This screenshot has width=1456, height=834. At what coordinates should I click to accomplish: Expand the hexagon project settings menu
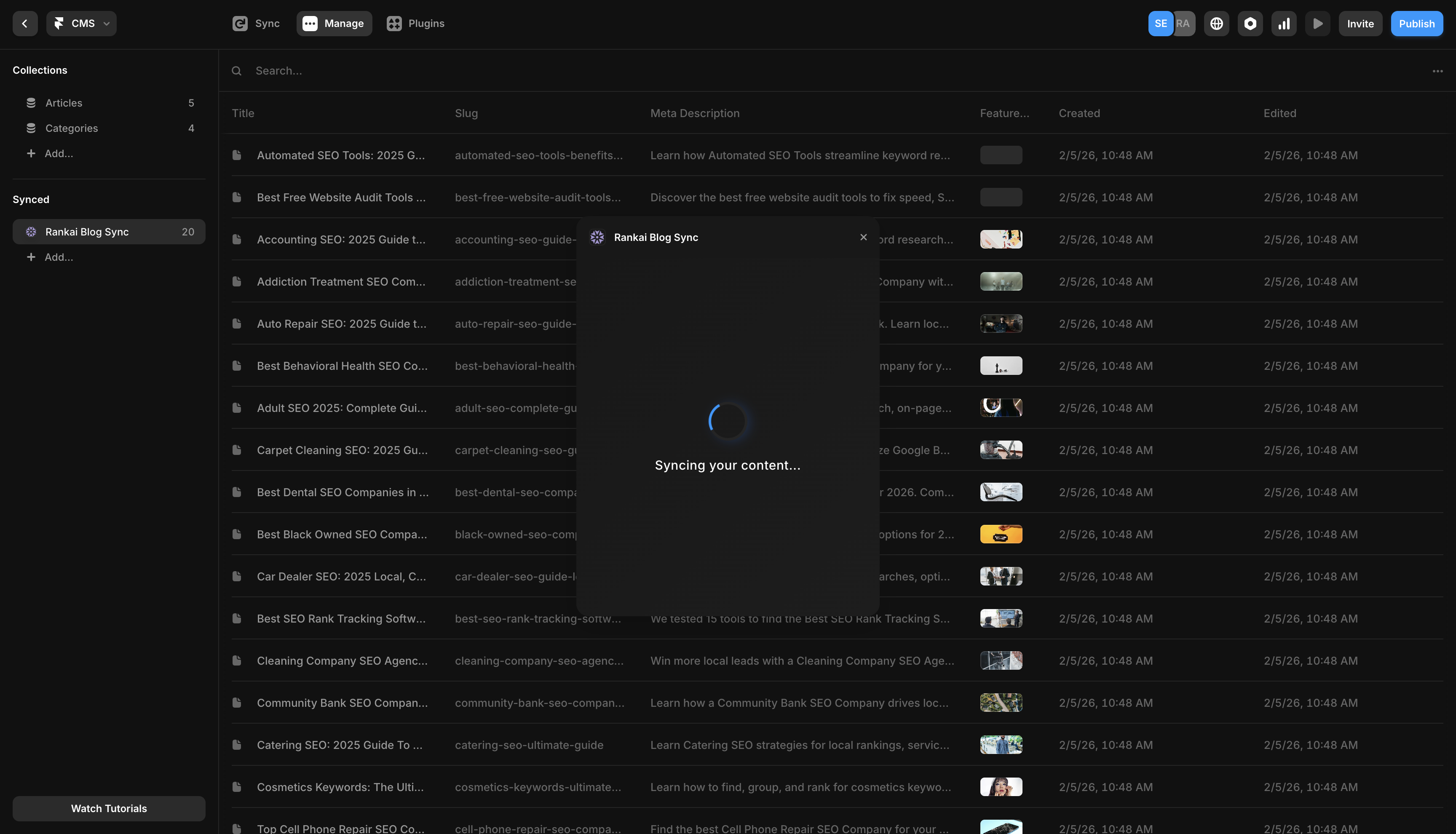coord(1250,24)
